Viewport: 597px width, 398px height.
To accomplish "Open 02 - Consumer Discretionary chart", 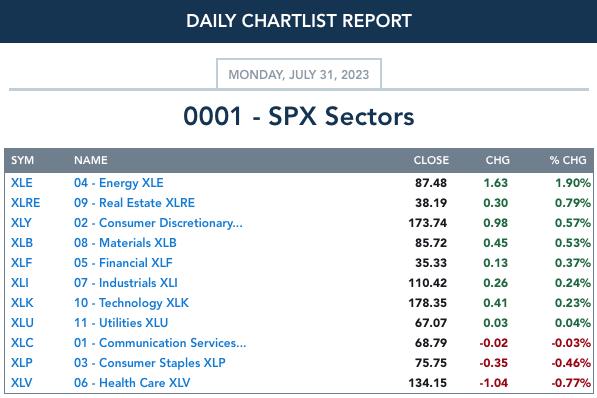I will (x=158, y=223).
